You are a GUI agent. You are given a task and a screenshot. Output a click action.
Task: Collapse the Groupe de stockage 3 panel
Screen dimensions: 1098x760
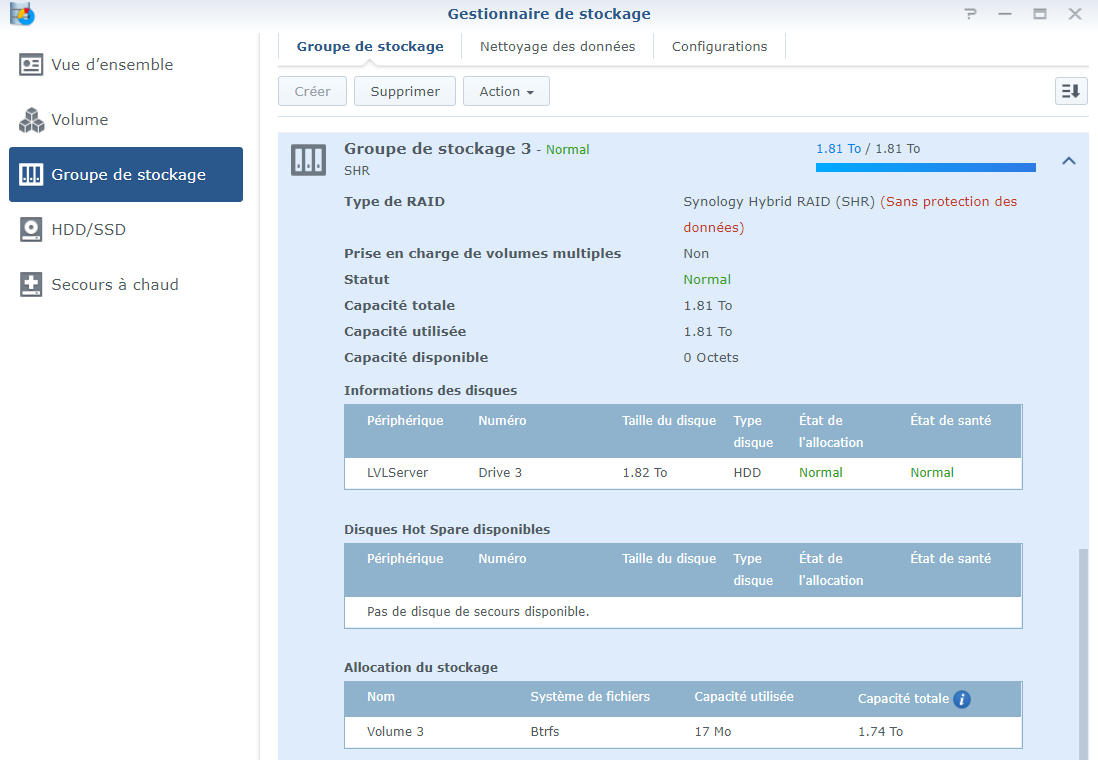coord(1068,160)
